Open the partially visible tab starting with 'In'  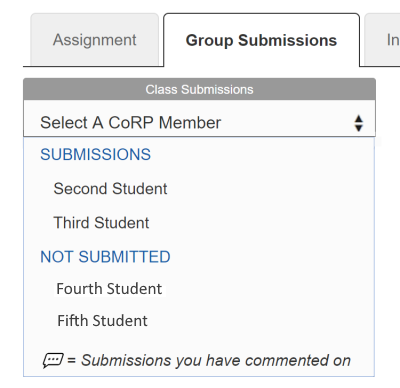click(x=383, y=40)
